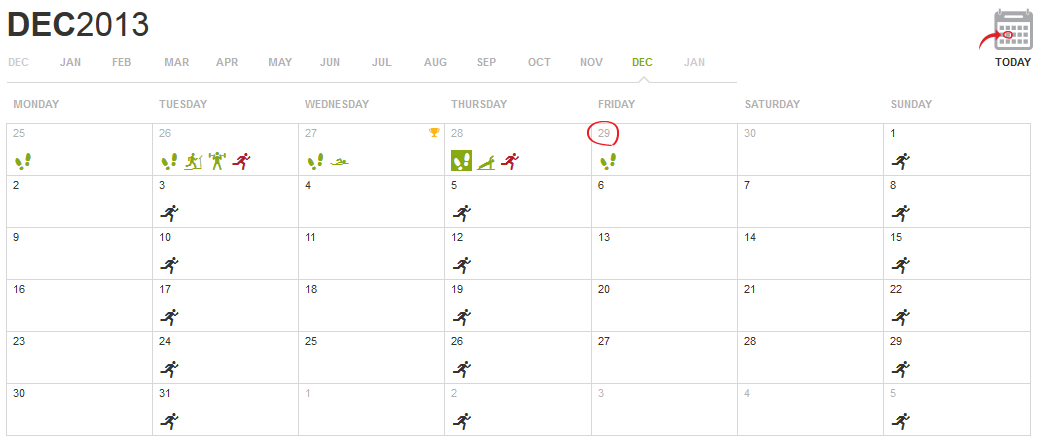Open the day cell for December 25

coord(371,357)
